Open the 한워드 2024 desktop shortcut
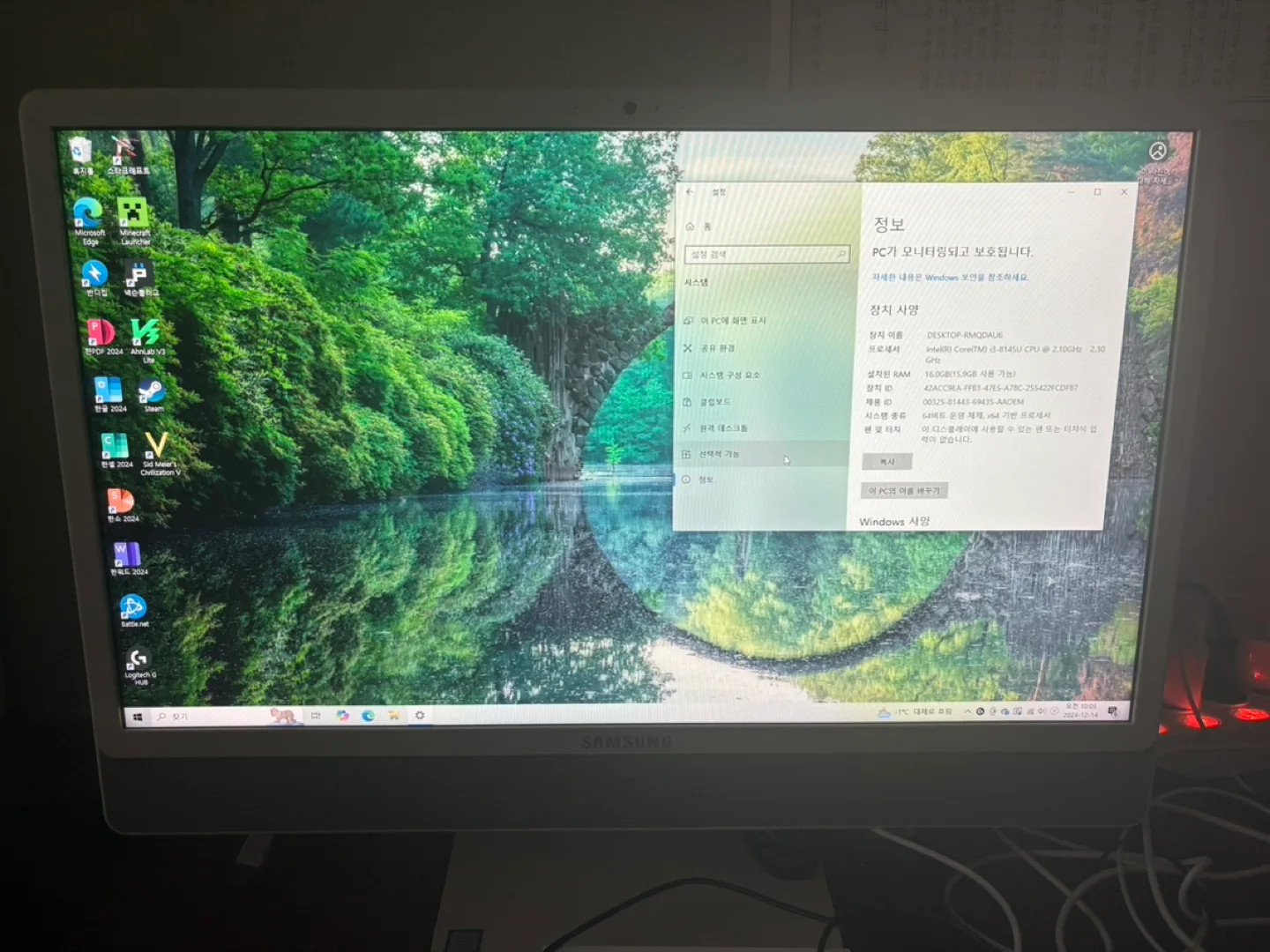The image size is (1270, 952). (128, 558)
